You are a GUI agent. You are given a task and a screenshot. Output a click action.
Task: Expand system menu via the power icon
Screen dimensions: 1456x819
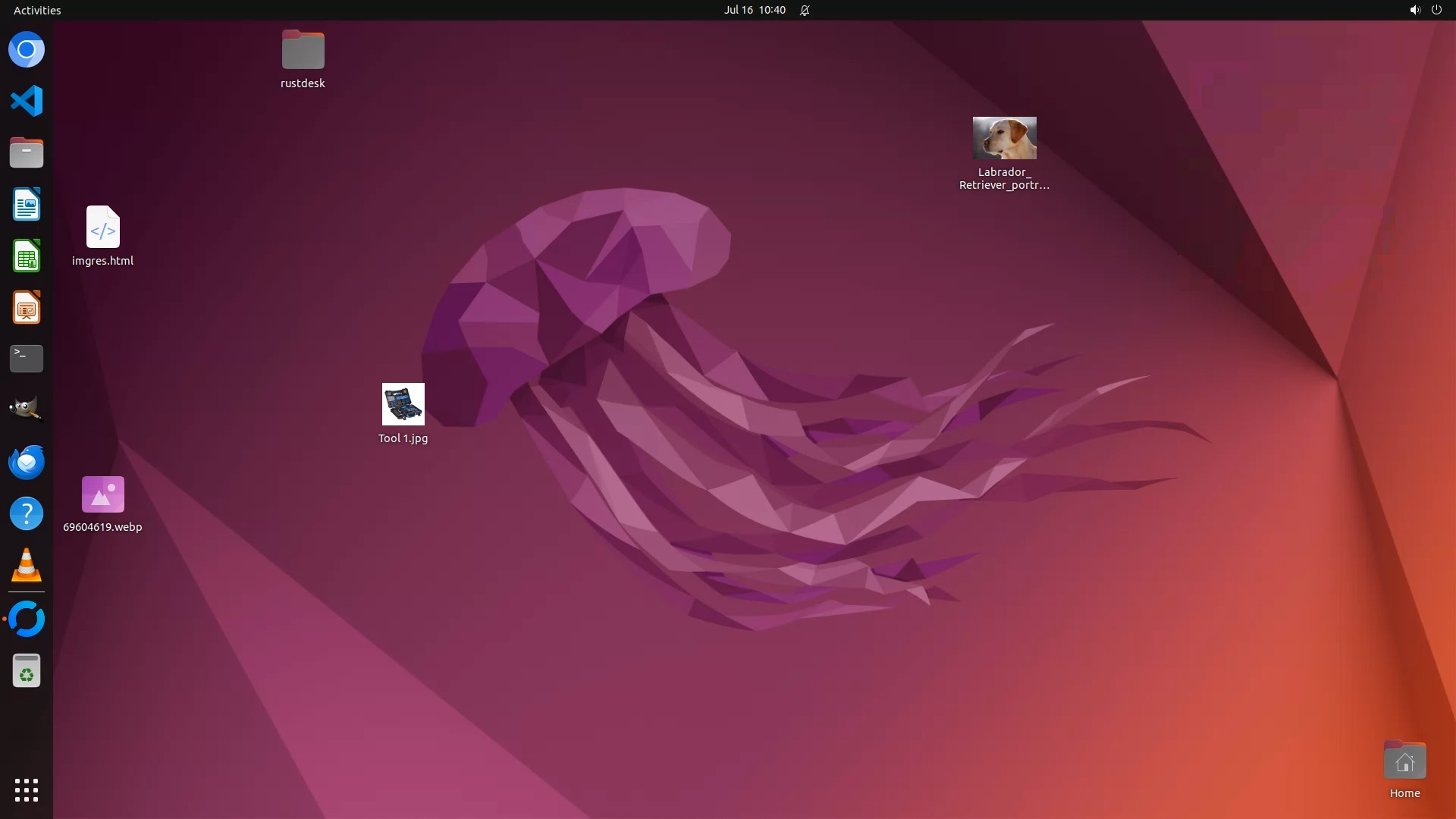click(x=1436, y=10)
